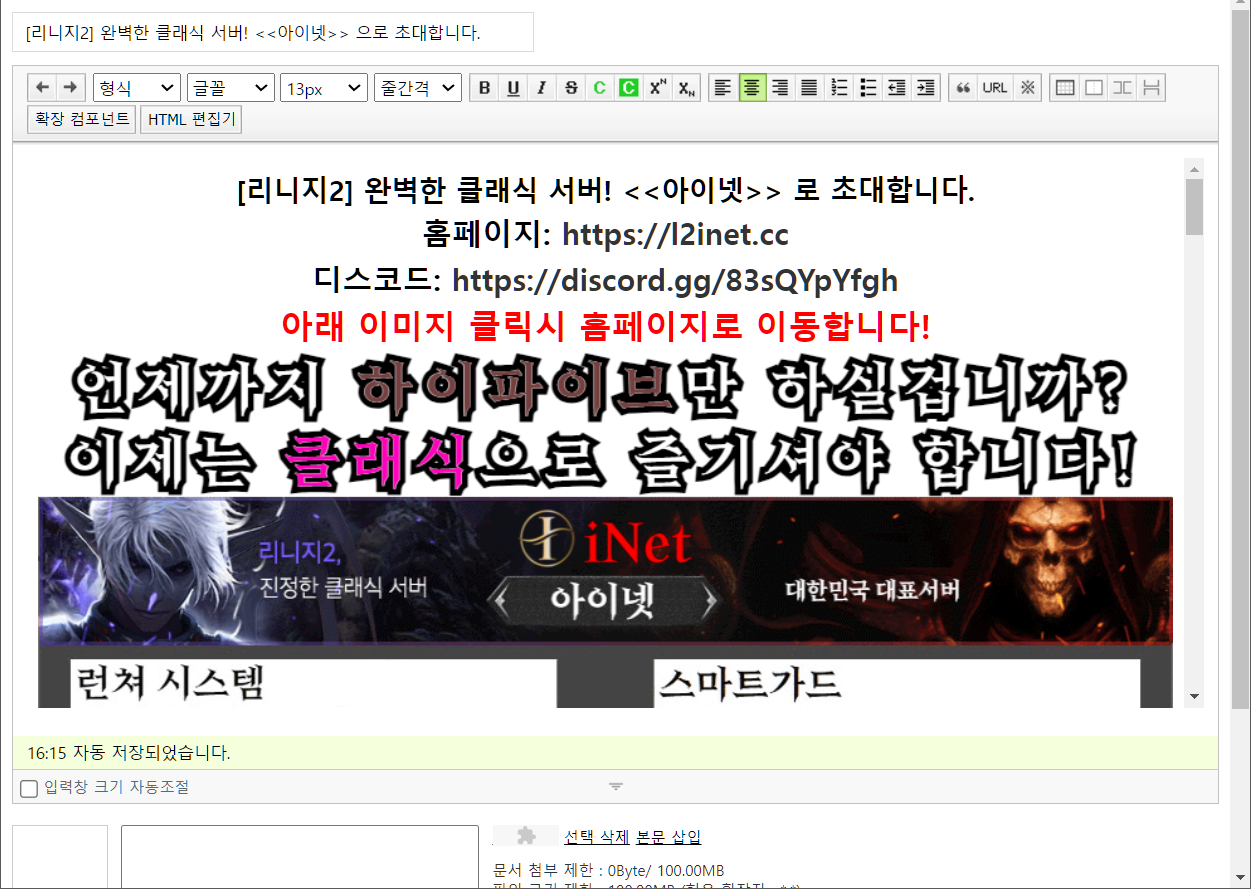The height and width of the screenshot is (889, 1251).
Task: Click the post title input field
Action: pyautogui.click(x=273, y=32)
